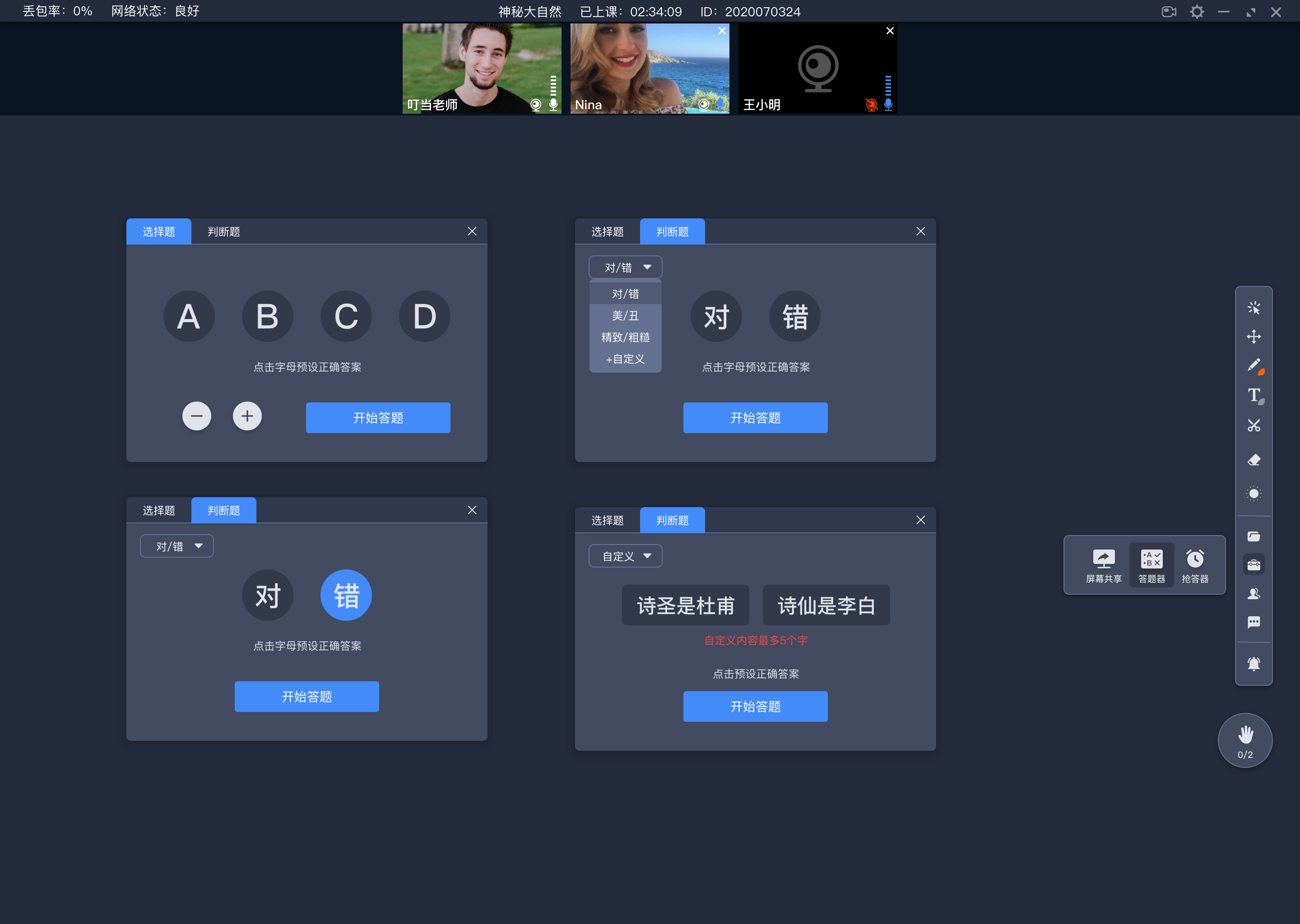Switch to 选择题 tab in bottom-left panel
The height and width of the screenshot is (924, 1300).
click(x=159, y=510)
